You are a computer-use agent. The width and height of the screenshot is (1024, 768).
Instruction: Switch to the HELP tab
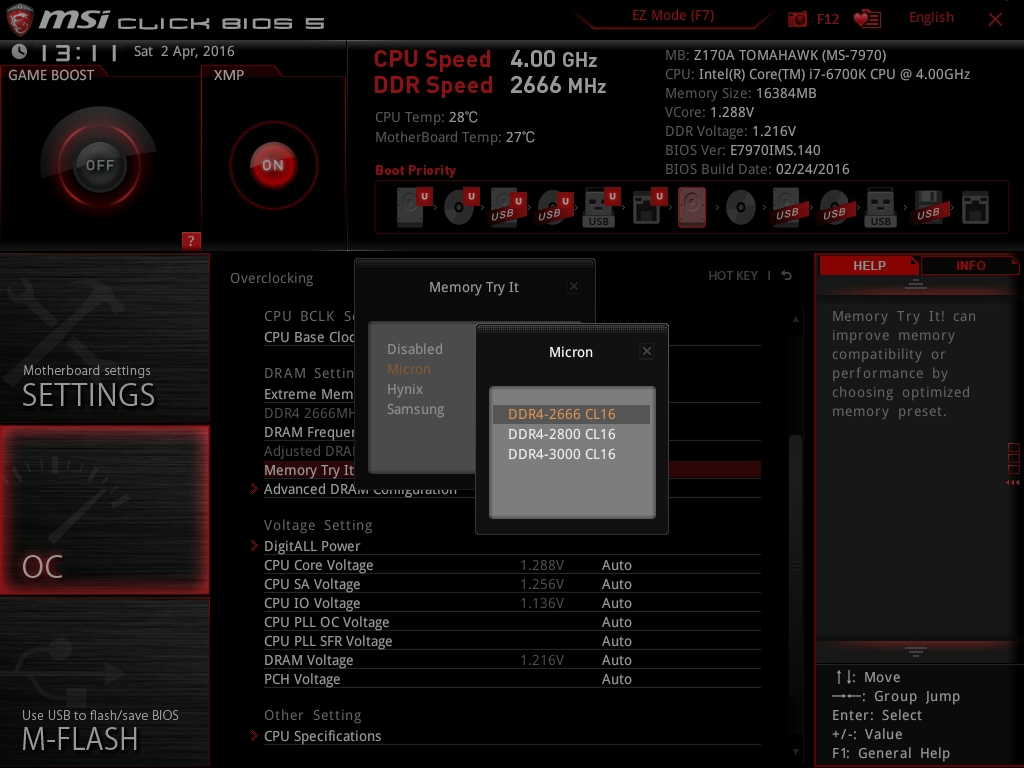869,265
